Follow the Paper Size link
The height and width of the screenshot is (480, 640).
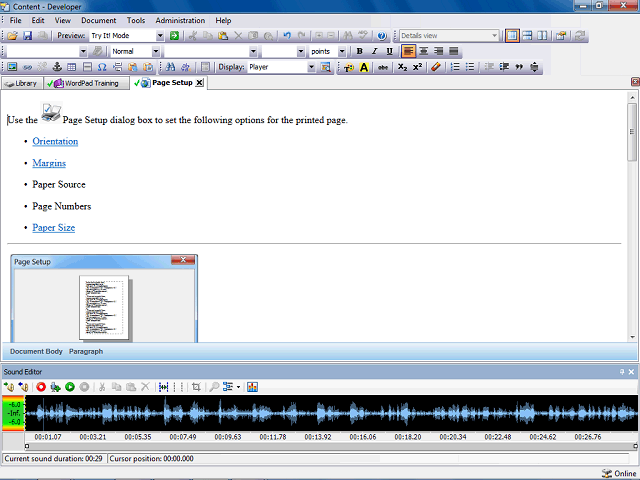tap(53, 227)
